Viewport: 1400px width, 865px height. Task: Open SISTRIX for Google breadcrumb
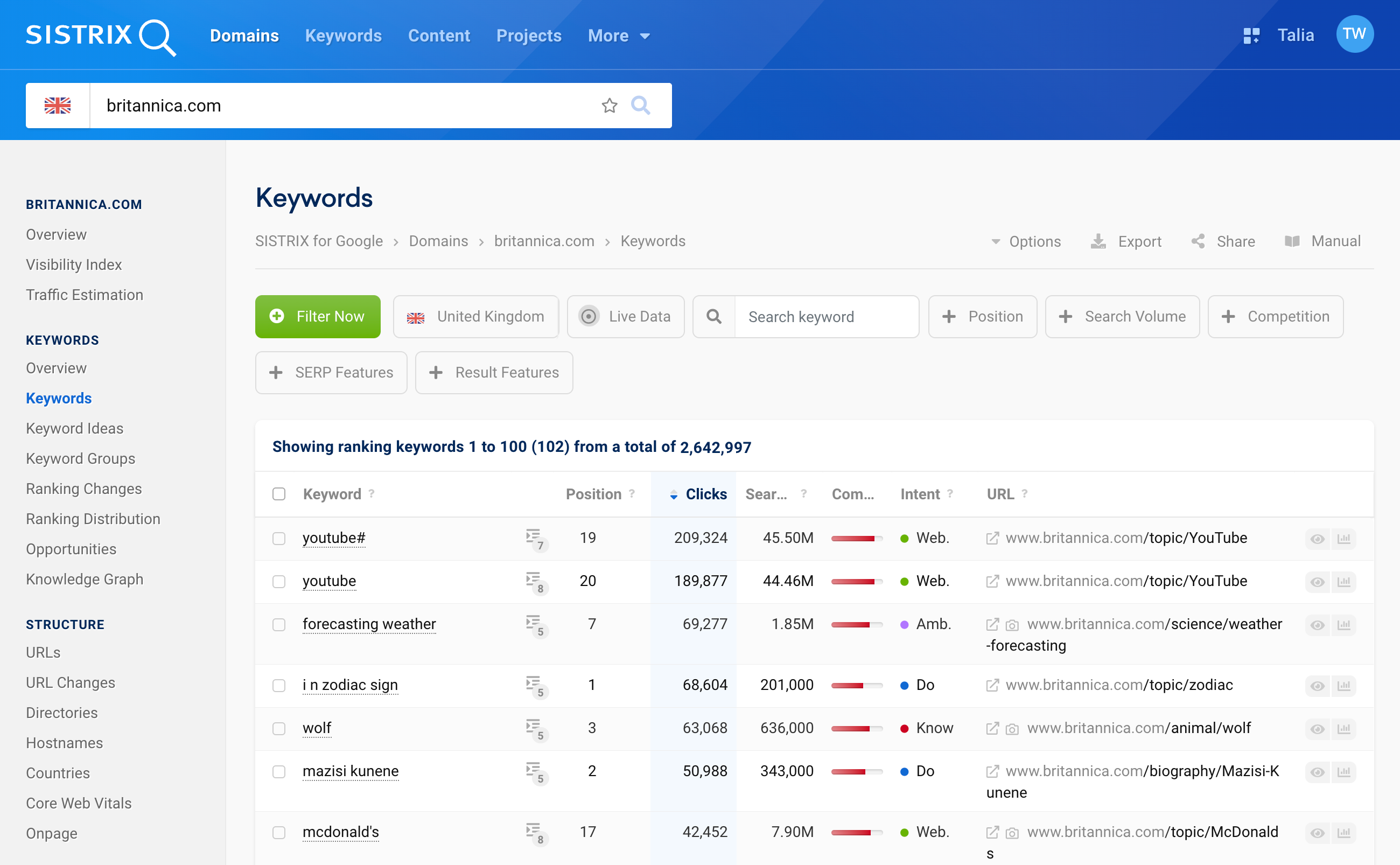click(x=319, y=241)
